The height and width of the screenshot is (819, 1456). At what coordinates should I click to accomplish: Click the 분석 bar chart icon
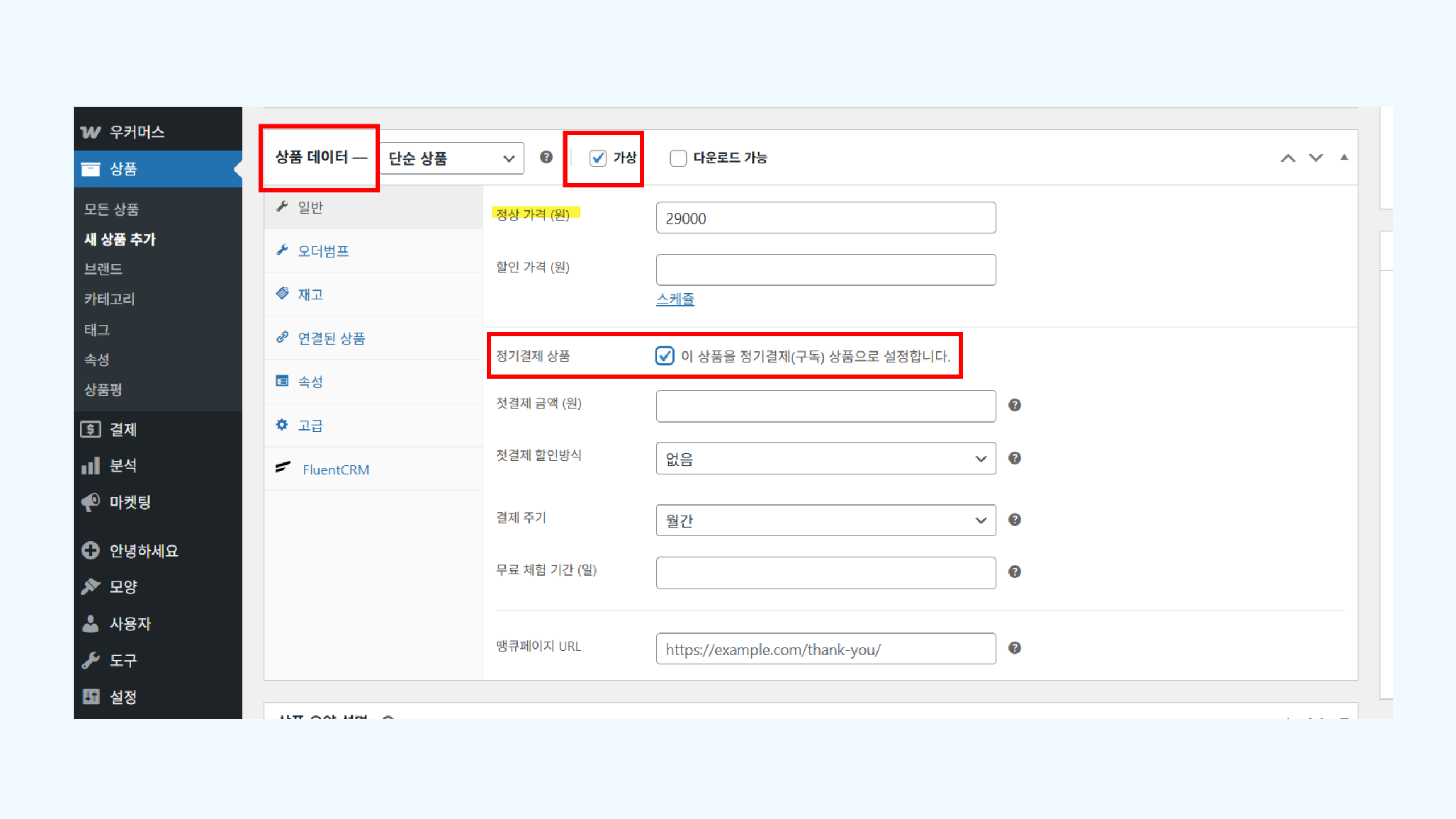[x=90, y=466]
